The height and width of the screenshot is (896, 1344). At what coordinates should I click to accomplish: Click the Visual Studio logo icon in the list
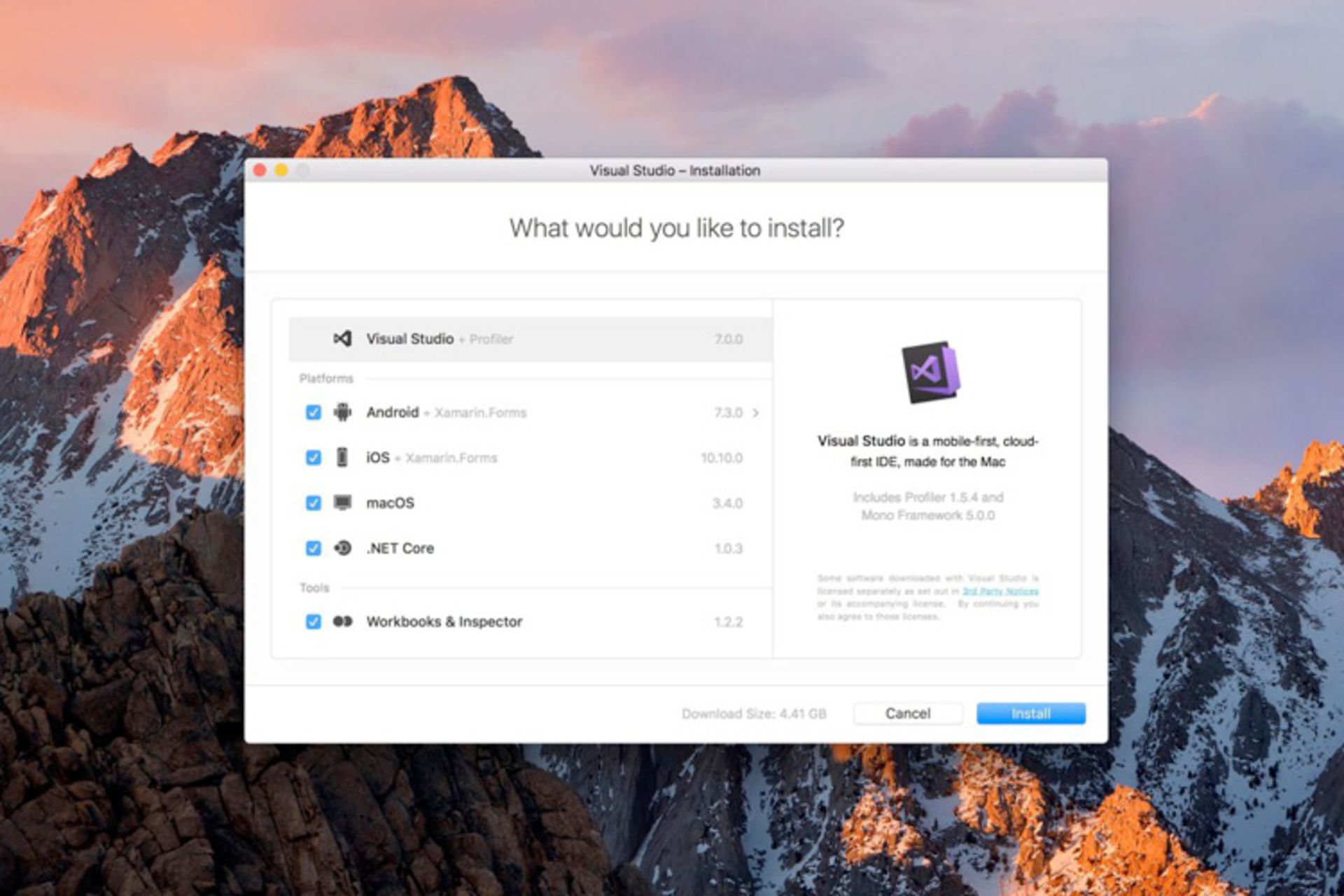point(342,339)
